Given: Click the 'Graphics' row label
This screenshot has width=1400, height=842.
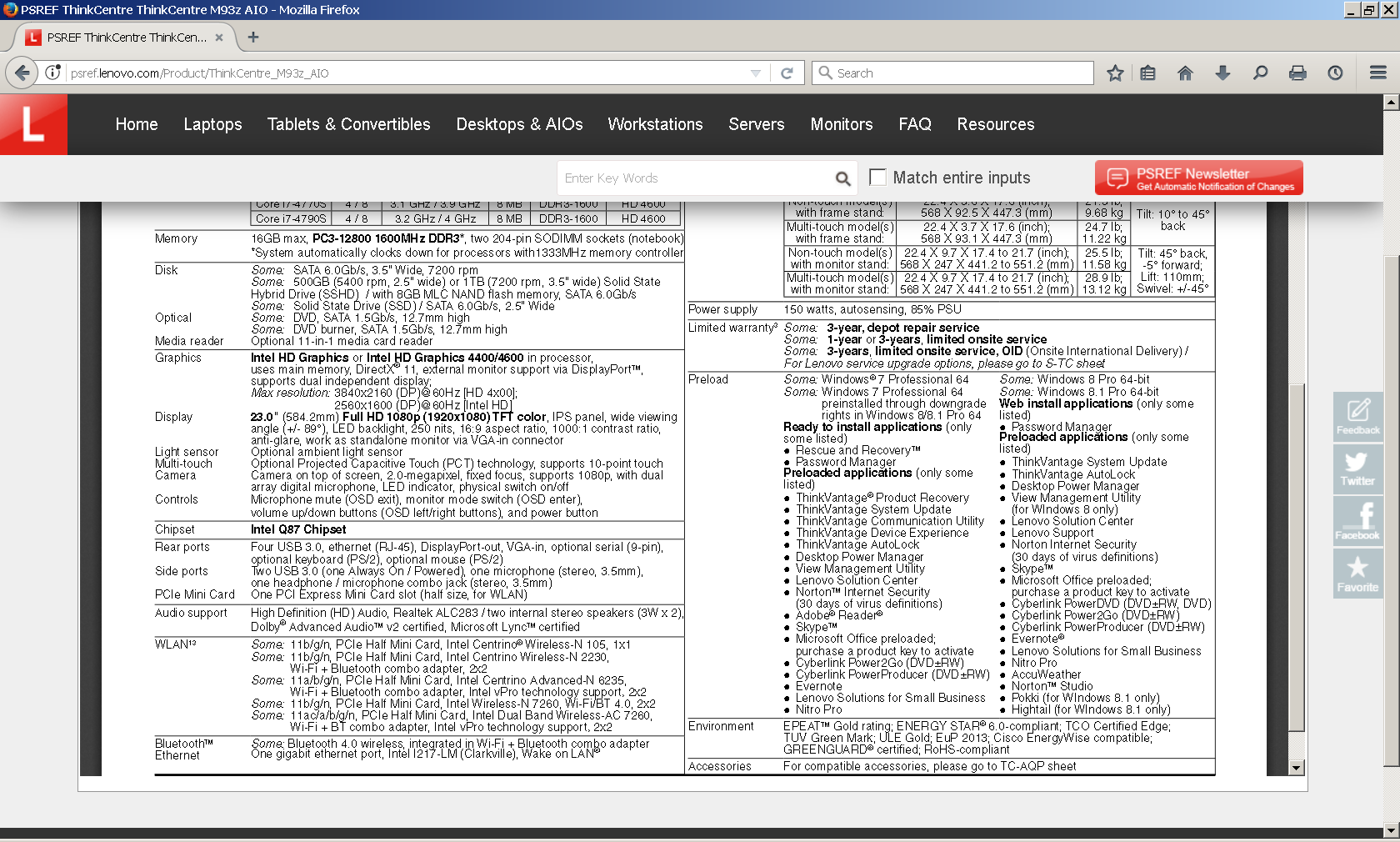Looking at the screenshot, I should pos(177,358).
